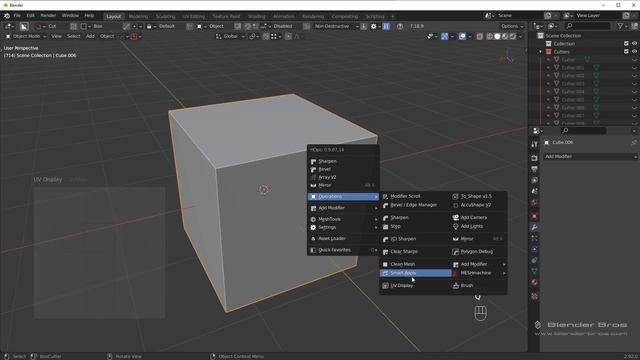Open the outliner filter dropdown
Viewport: 640px width, 360px height.
pyautogui.click(x=622, y=26)
